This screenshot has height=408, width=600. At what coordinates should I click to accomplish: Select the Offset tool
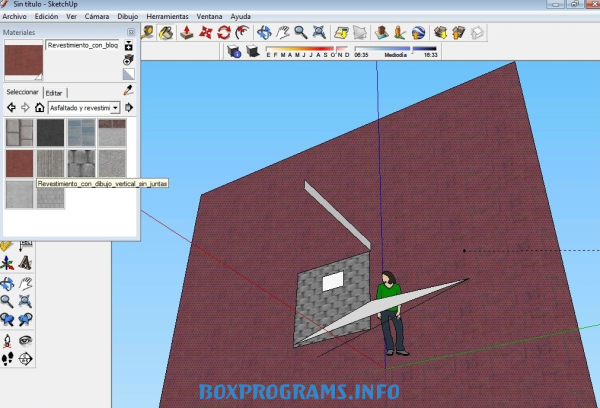point(242,33)
